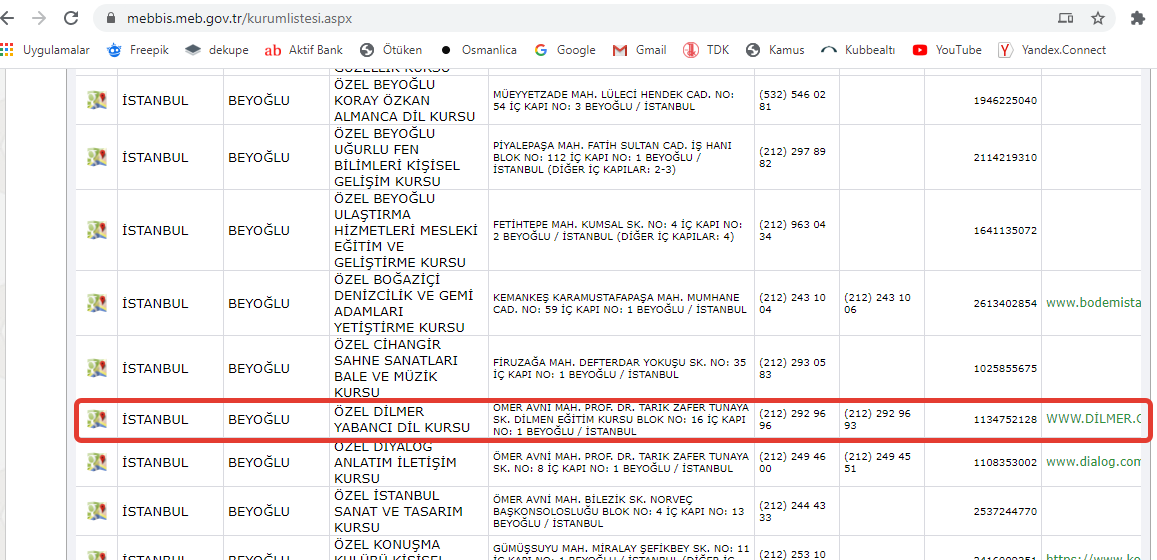The image size is (1157, 560).
Task: Click phone number (212) 297 89 82
Action: tap(792, 157)
